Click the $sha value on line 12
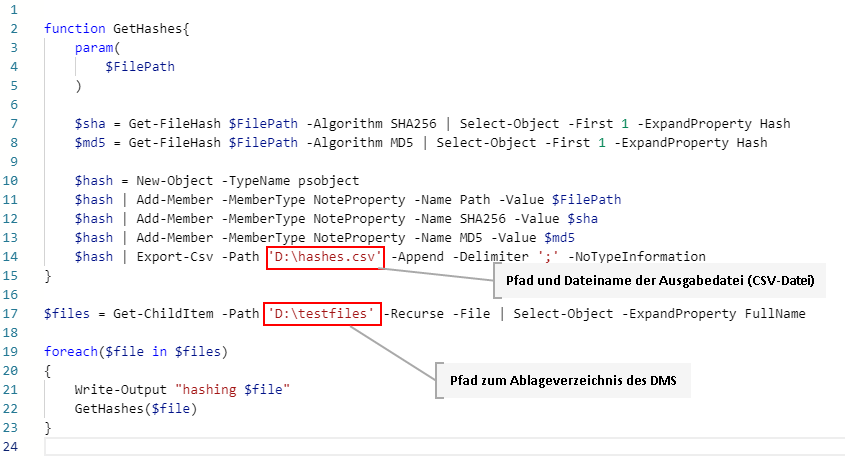Screen dimensions: 845x460 583,219
